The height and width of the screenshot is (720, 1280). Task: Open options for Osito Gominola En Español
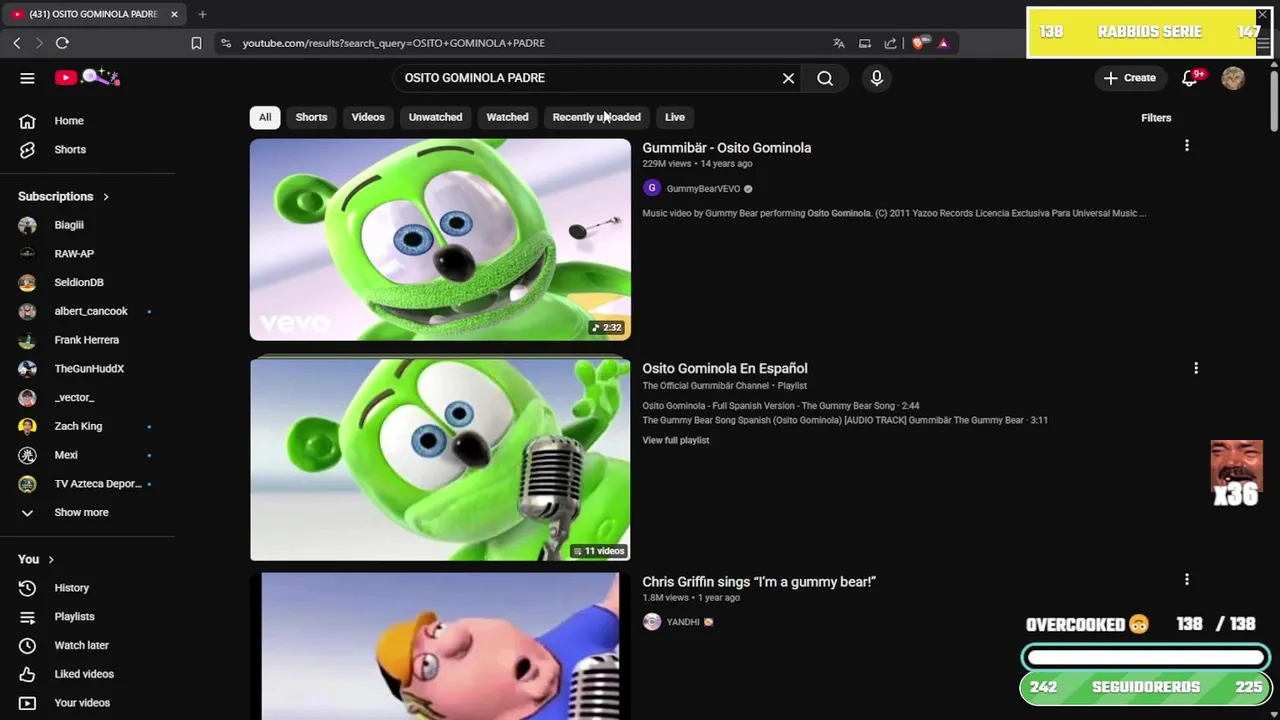(x=1196, y=368)
